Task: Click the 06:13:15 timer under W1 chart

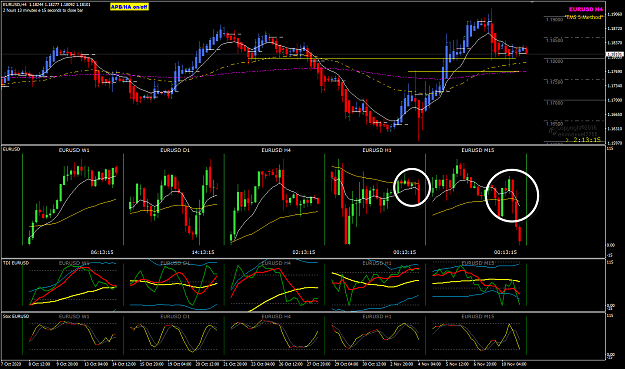Action: 102,252
